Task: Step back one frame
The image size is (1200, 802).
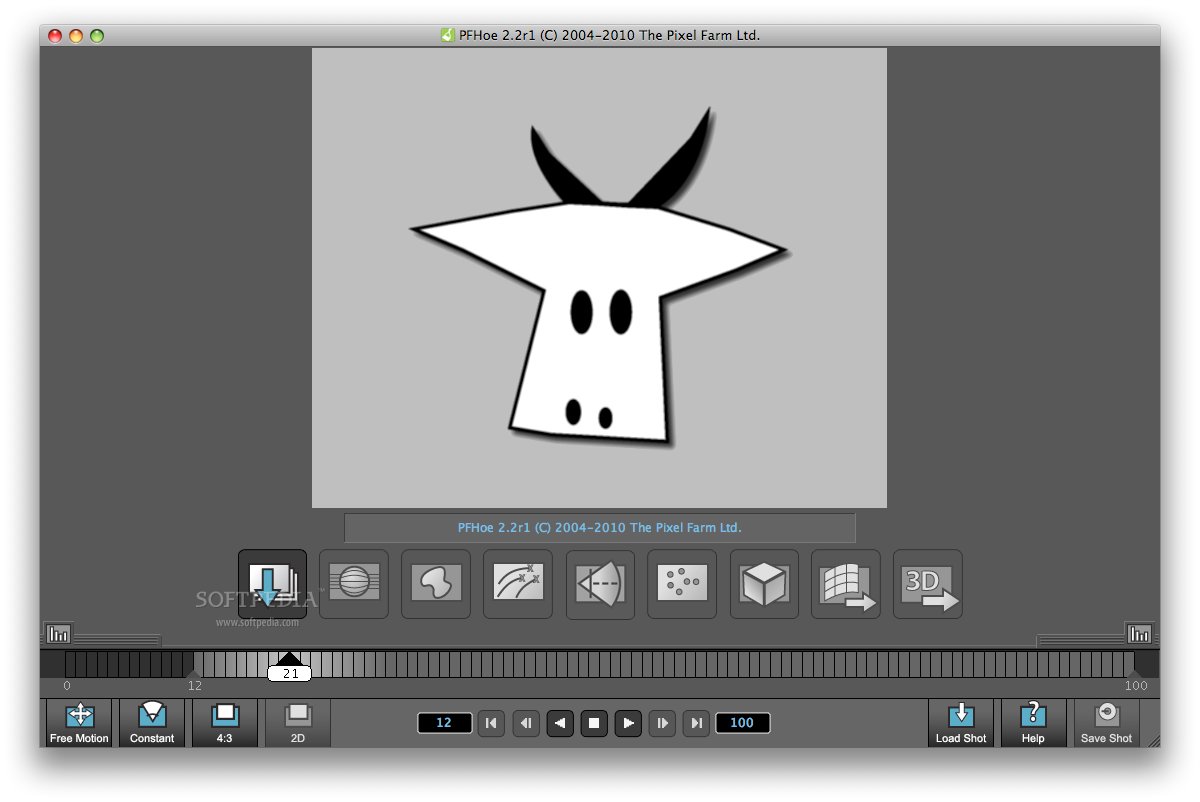Action: click(x=526, y=723)
